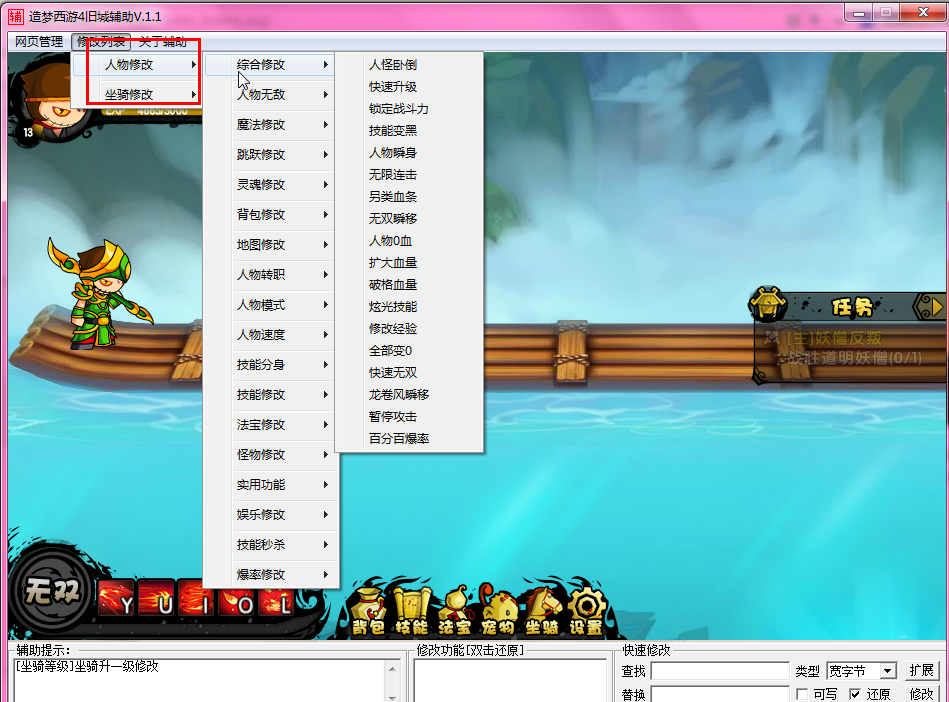Pick 另类血条 option
This screenshot has height=702, width=949.
[410, 197]
